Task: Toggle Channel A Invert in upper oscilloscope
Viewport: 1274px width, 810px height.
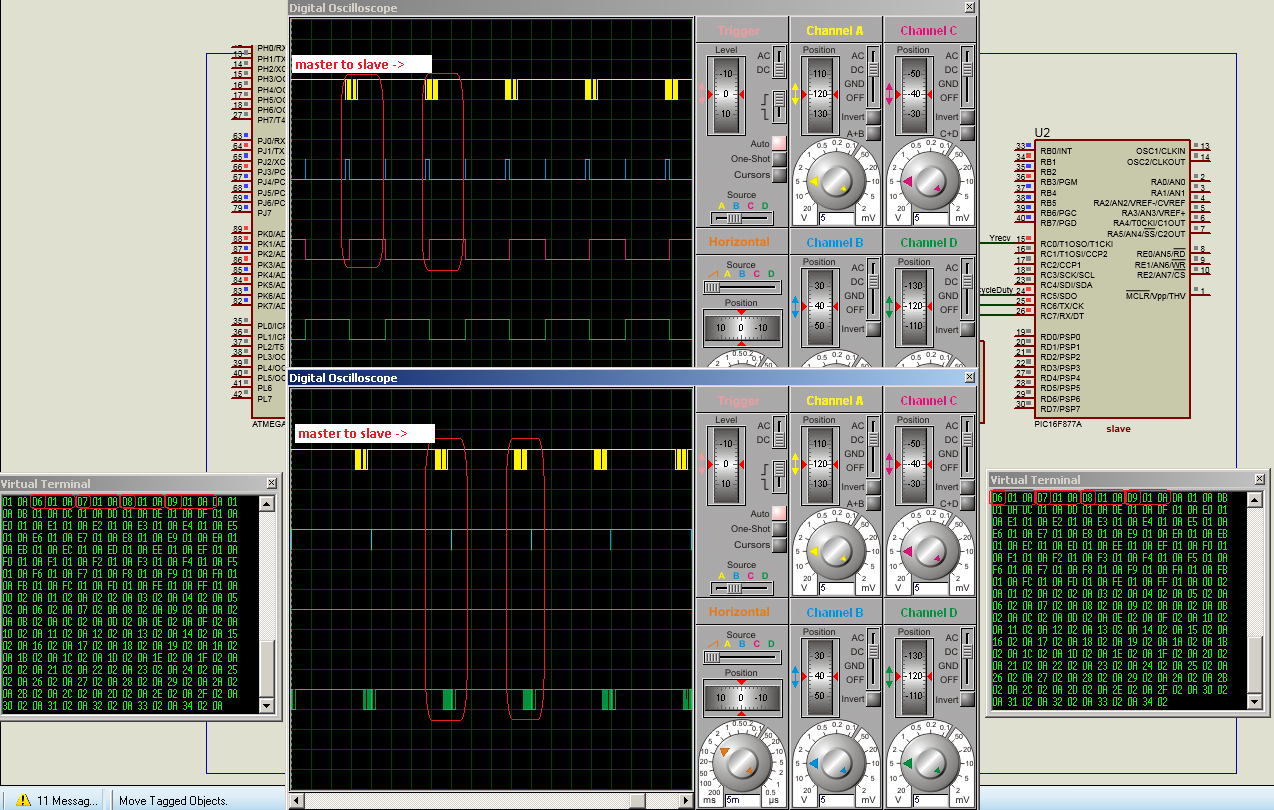Action: [873, 117]
